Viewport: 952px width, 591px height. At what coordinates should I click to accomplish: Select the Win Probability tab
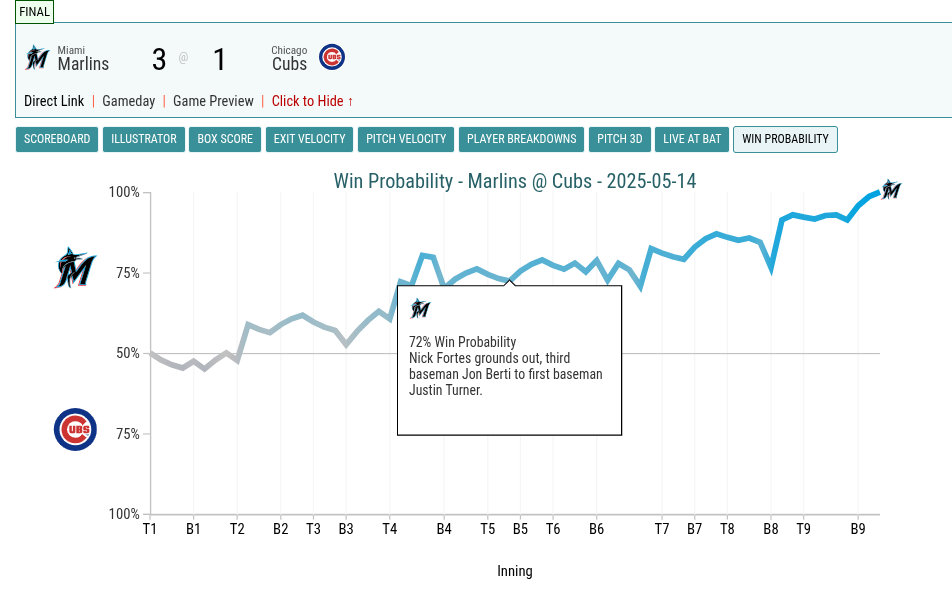(785, 139)
